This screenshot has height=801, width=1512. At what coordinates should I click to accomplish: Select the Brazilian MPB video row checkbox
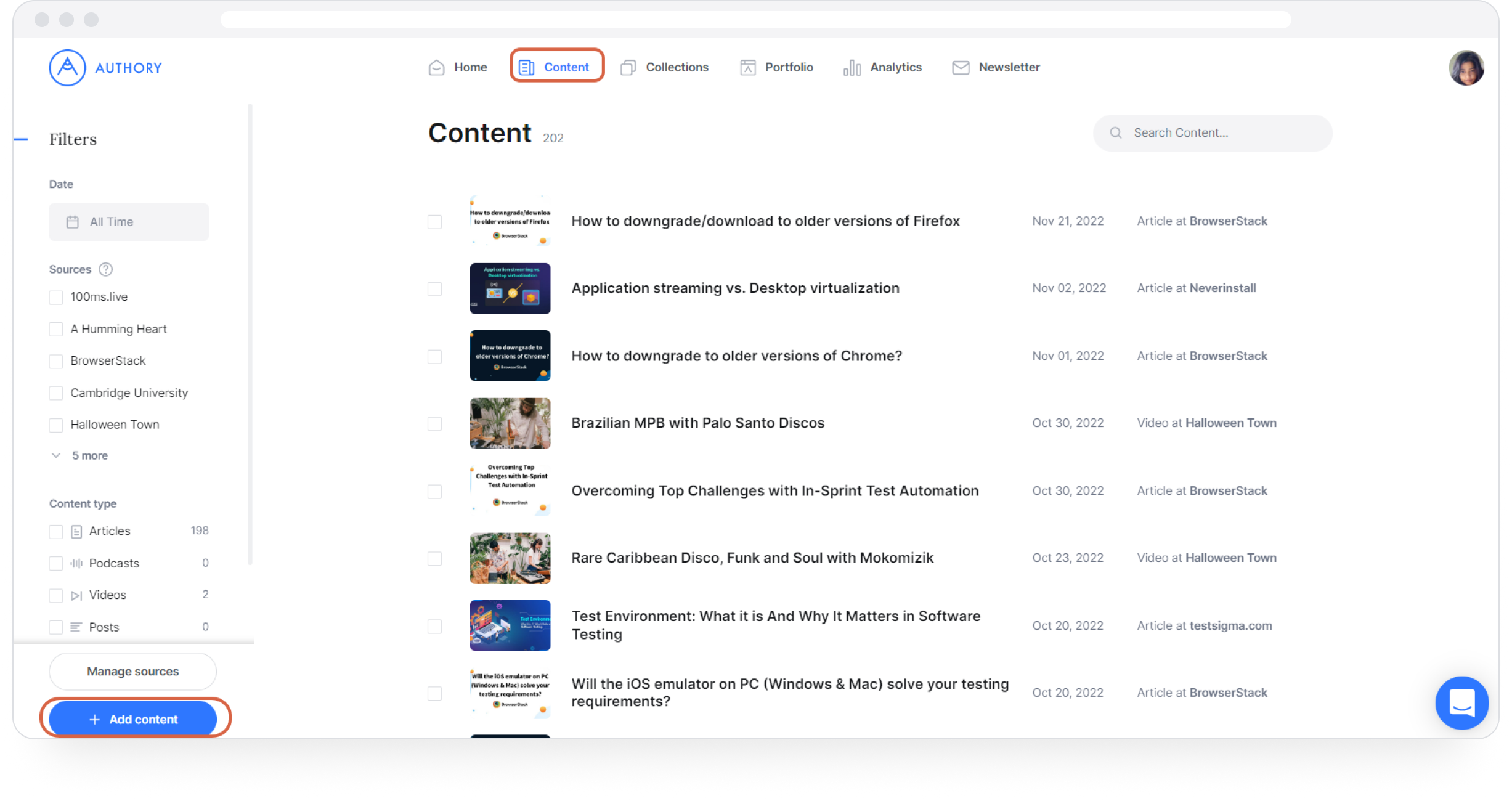coord(434,424)
